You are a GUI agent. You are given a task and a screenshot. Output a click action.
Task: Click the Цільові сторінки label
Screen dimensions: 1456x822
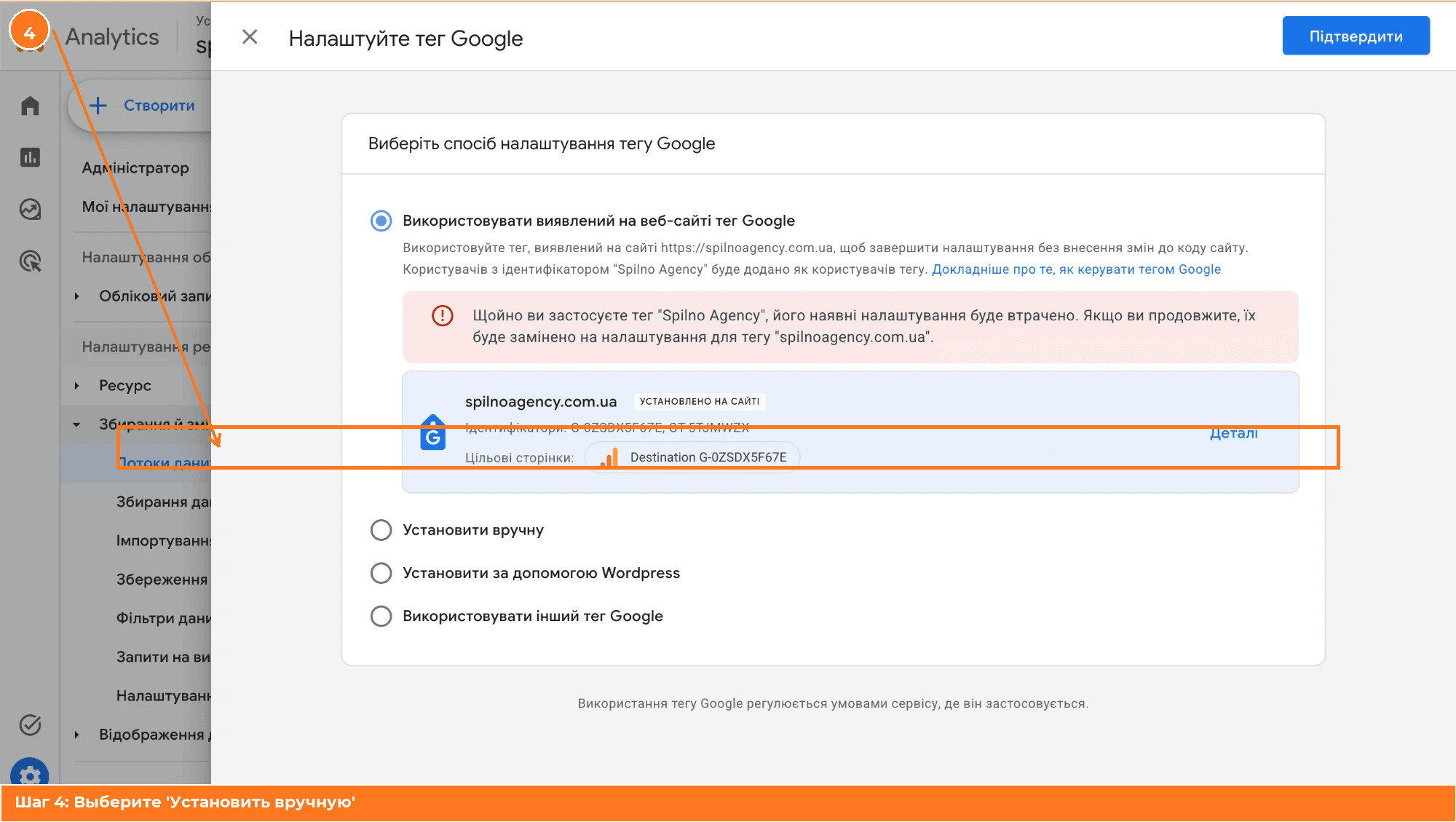tap(519, 458)
